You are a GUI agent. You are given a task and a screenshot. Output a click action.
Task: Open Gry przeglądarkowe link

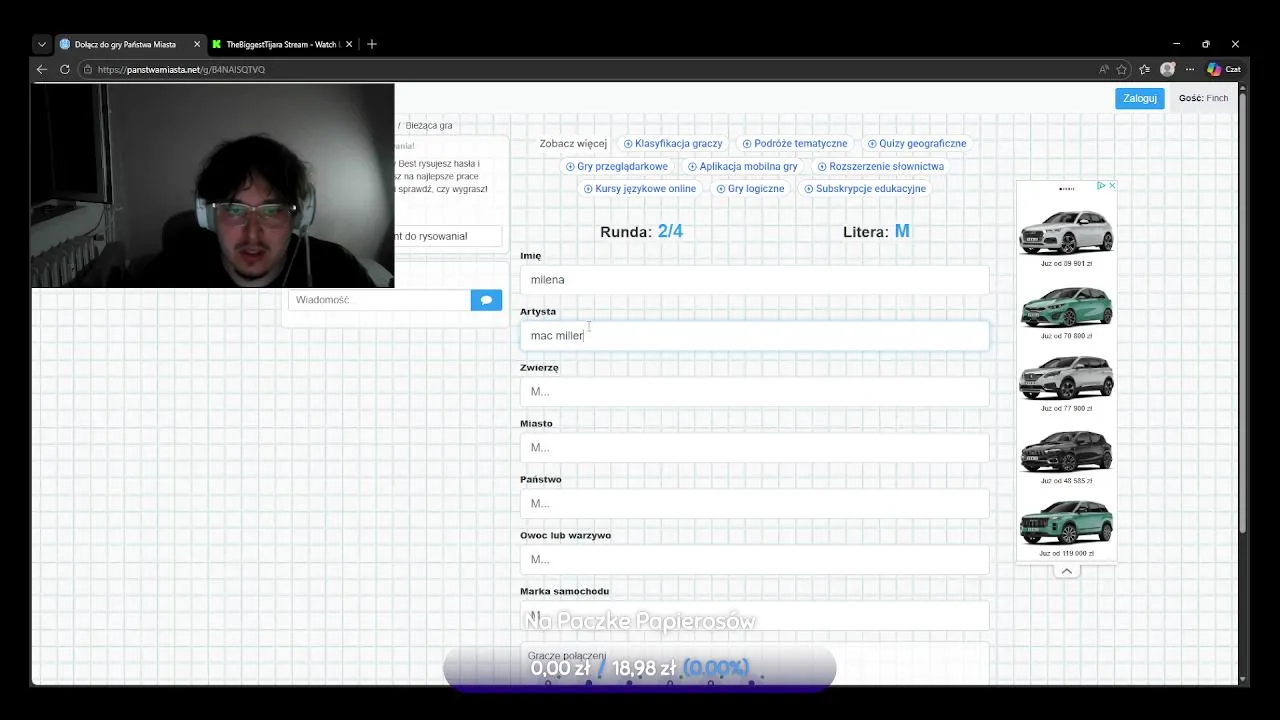(617, 166)
